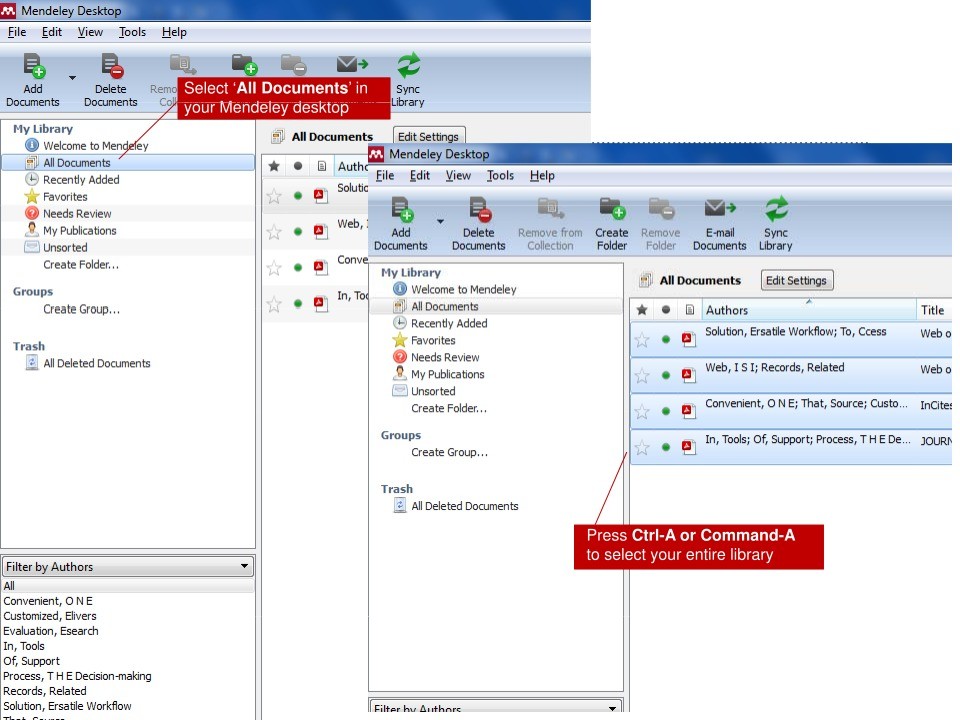
Task: Select All Documents in front window library
Action: [497, 306]
